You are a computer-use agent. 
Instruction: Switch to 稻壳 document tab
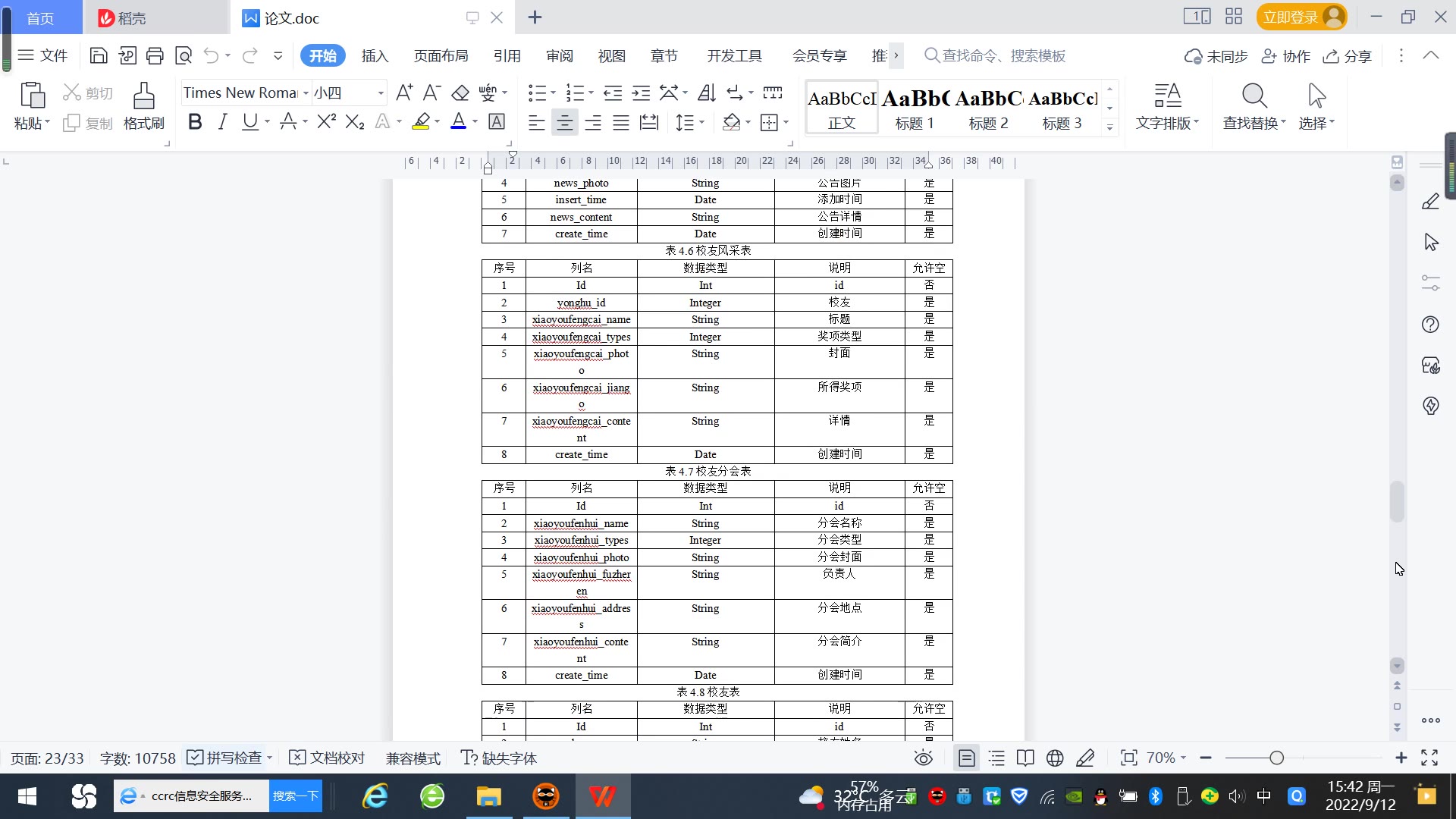(x=155, y=17)
